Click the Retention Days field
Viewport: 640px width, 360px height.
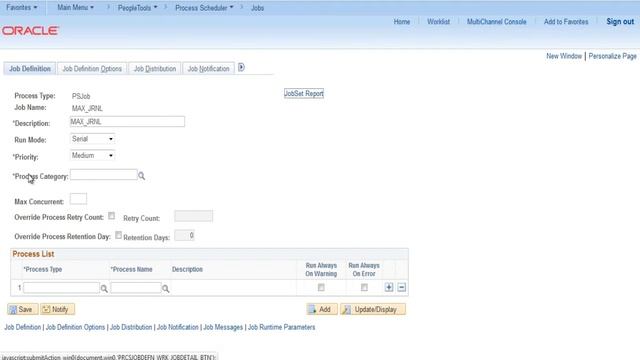point(184,236)
